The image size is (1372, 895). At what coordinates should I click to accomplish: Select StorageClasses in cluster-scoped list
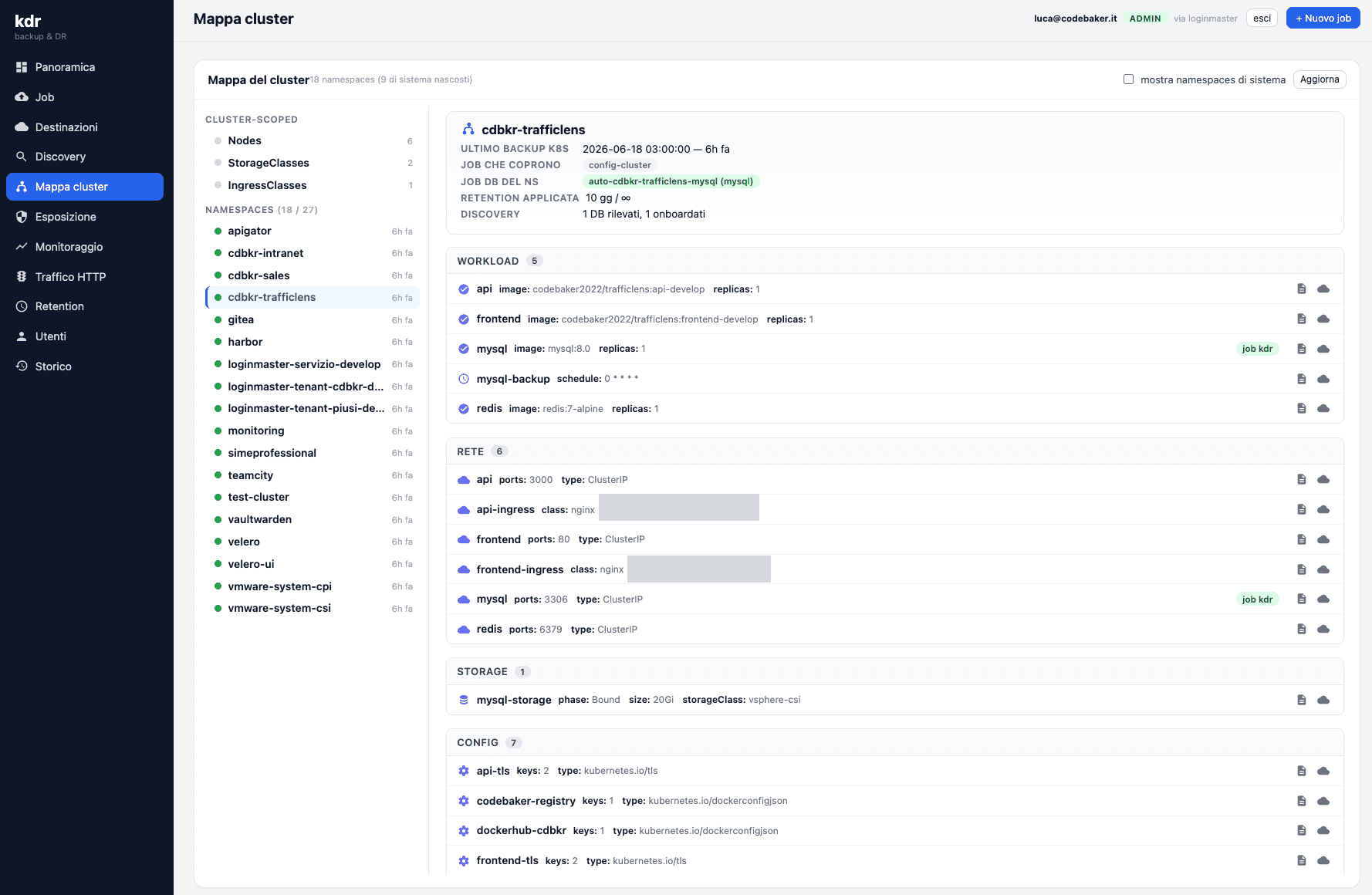(x=313, y=163)
